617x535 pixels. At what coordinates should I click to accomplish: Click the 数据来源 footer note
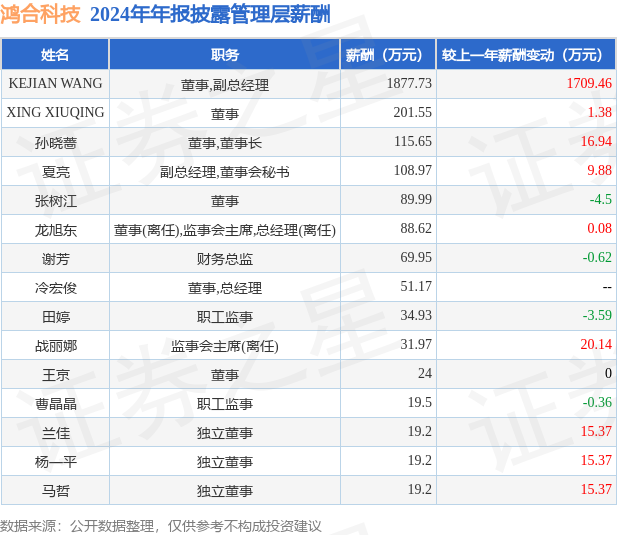coord(161,526)
